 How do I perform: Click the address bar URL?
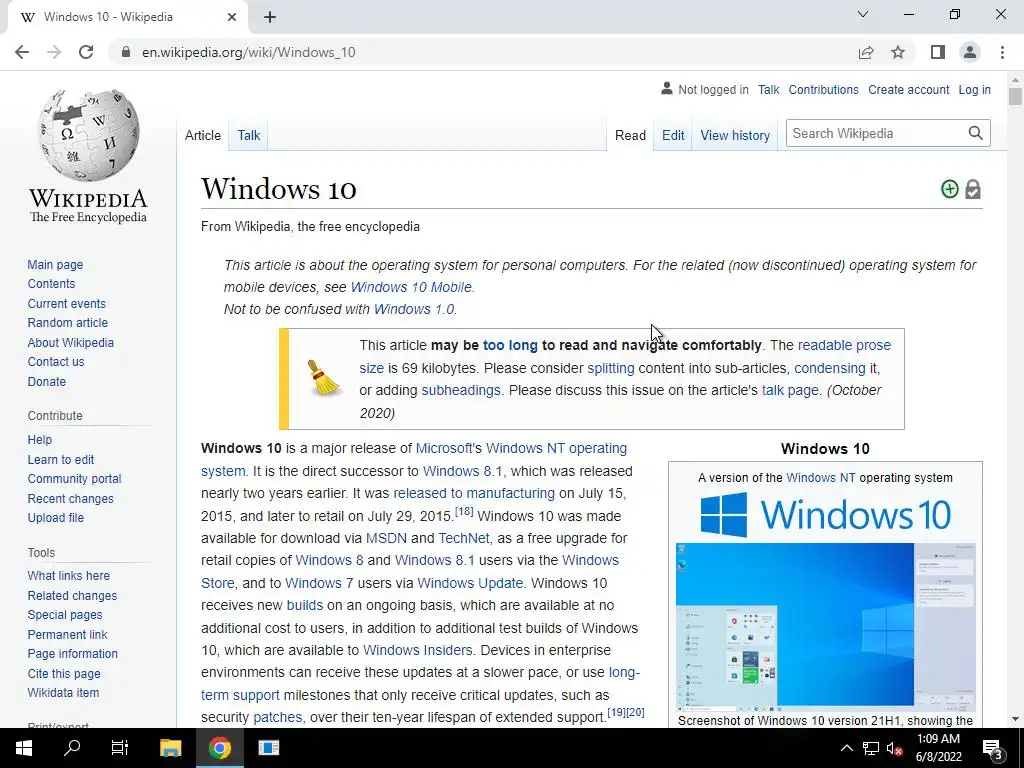[249, 52]
